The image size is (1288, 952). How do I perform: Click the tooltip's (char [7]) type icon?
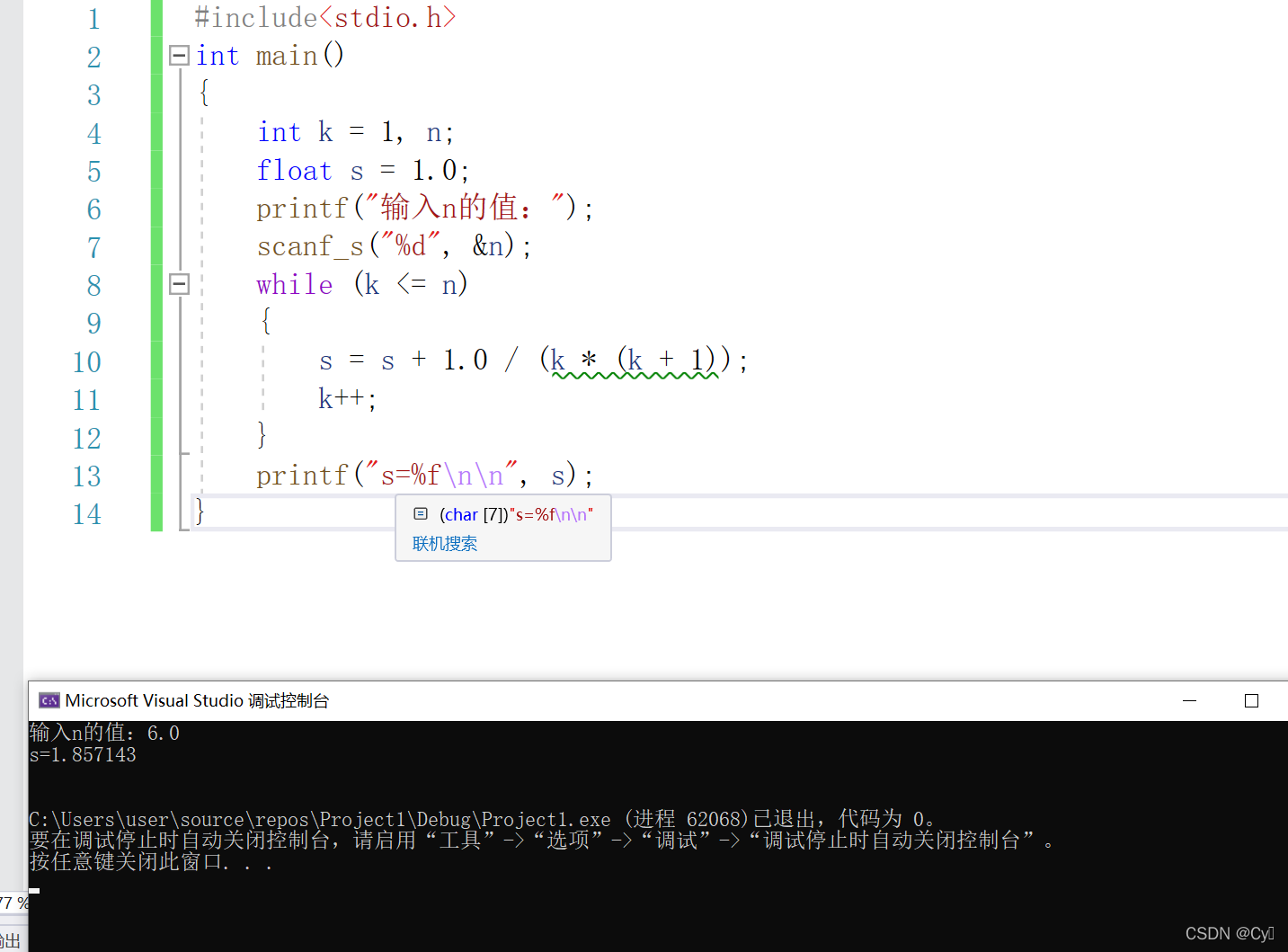point(421,514)
